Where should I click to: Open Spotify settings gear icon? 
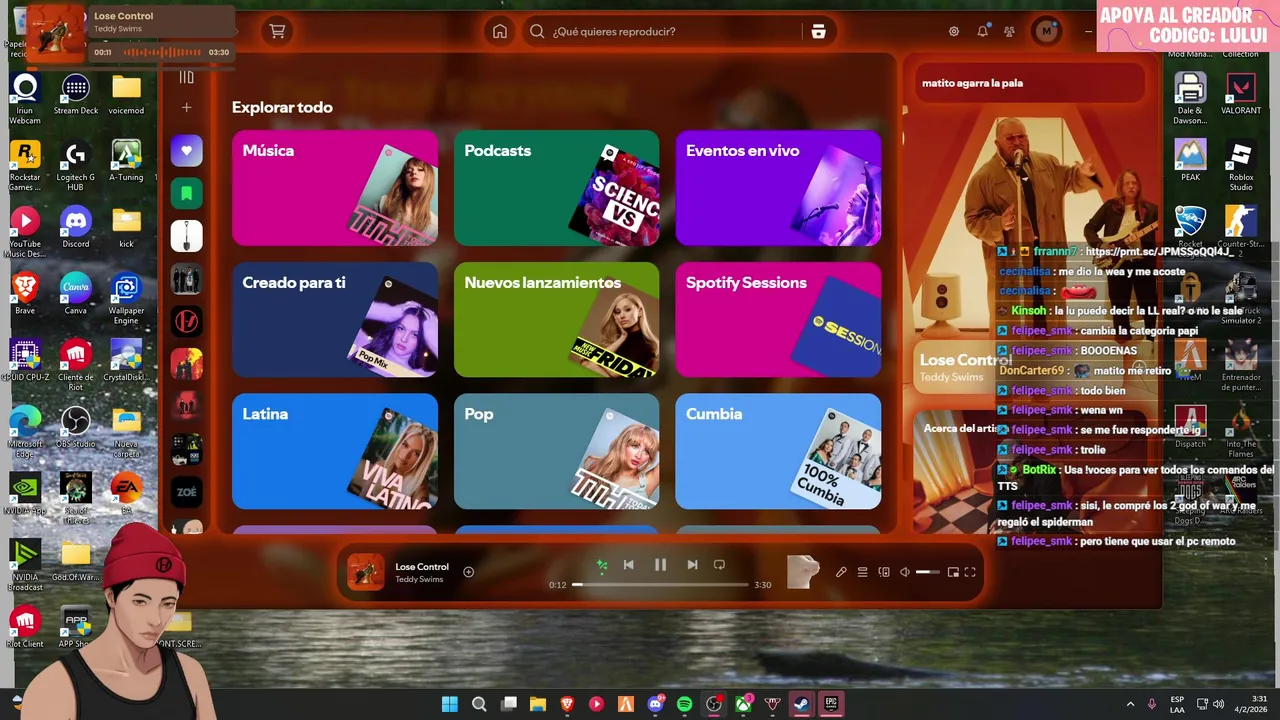coord(954,31)
